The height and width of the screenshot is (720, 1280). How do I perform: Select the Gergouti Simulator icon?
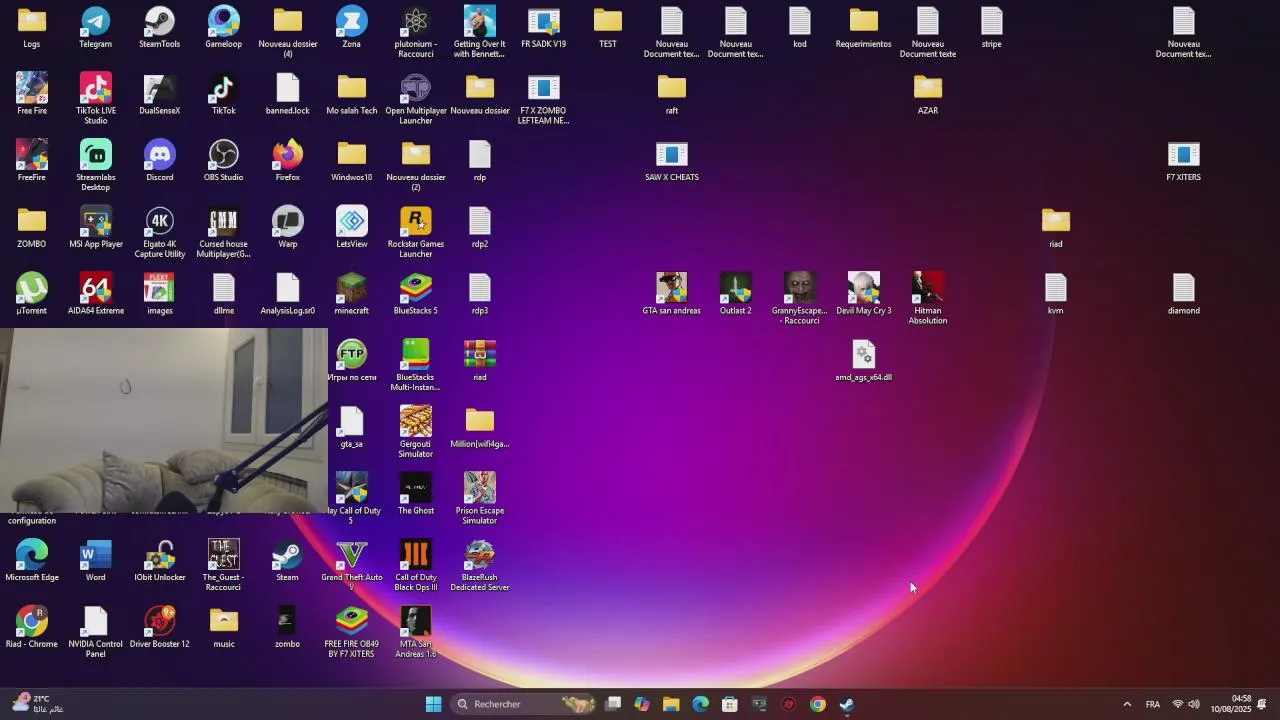click(x=416, y=432)
